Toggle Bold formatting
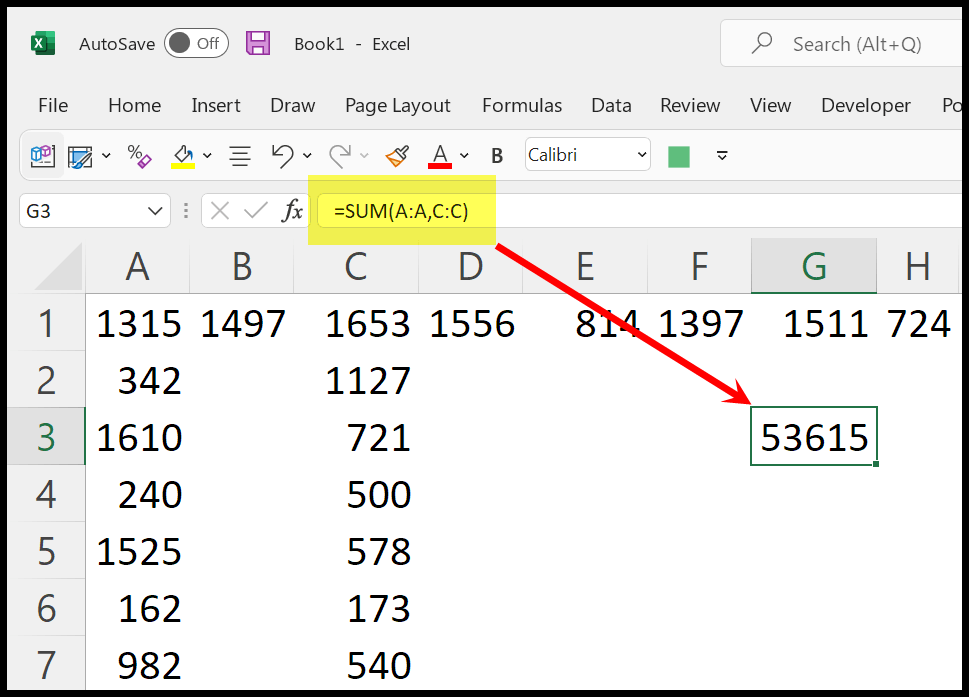 497,156
